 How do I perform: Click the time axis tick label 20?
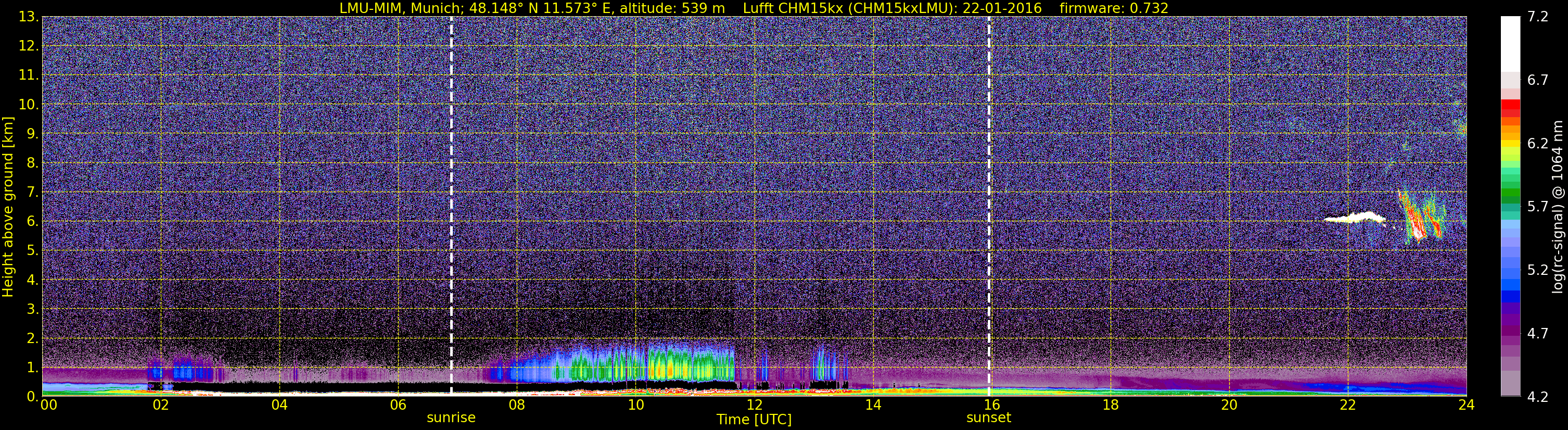pos(1229,405)
